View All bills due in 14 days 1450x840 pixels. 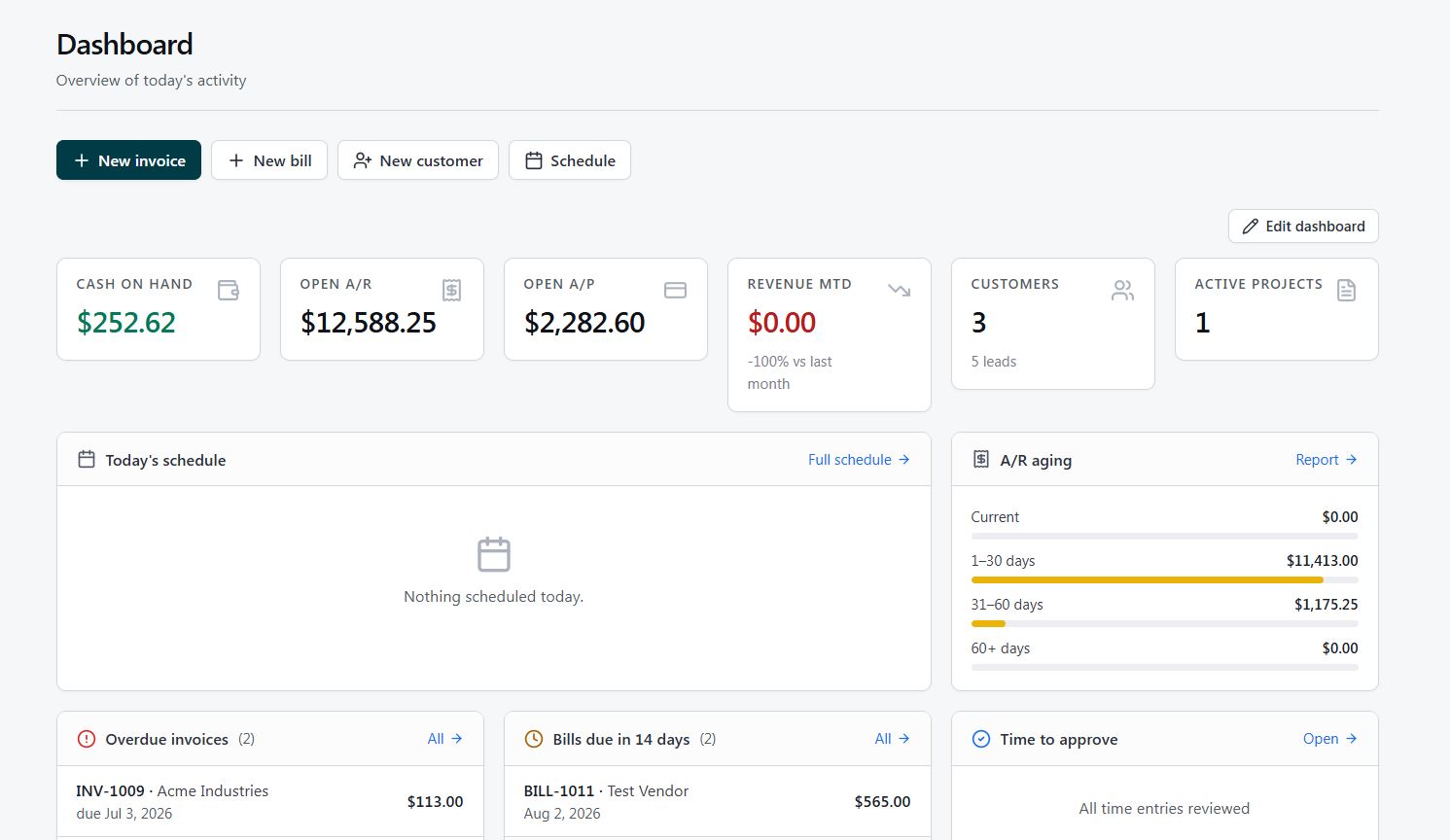point(892,739)
